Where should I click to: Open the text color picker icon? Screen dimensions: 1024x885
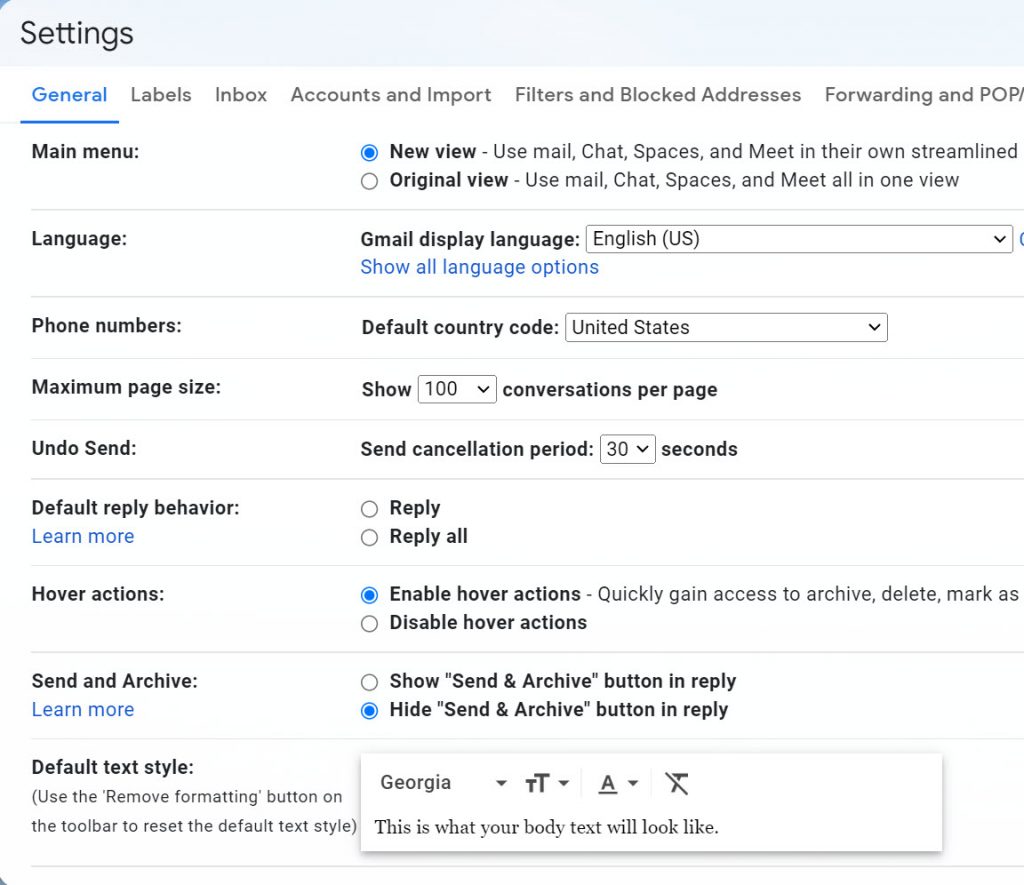click(618, 782)
